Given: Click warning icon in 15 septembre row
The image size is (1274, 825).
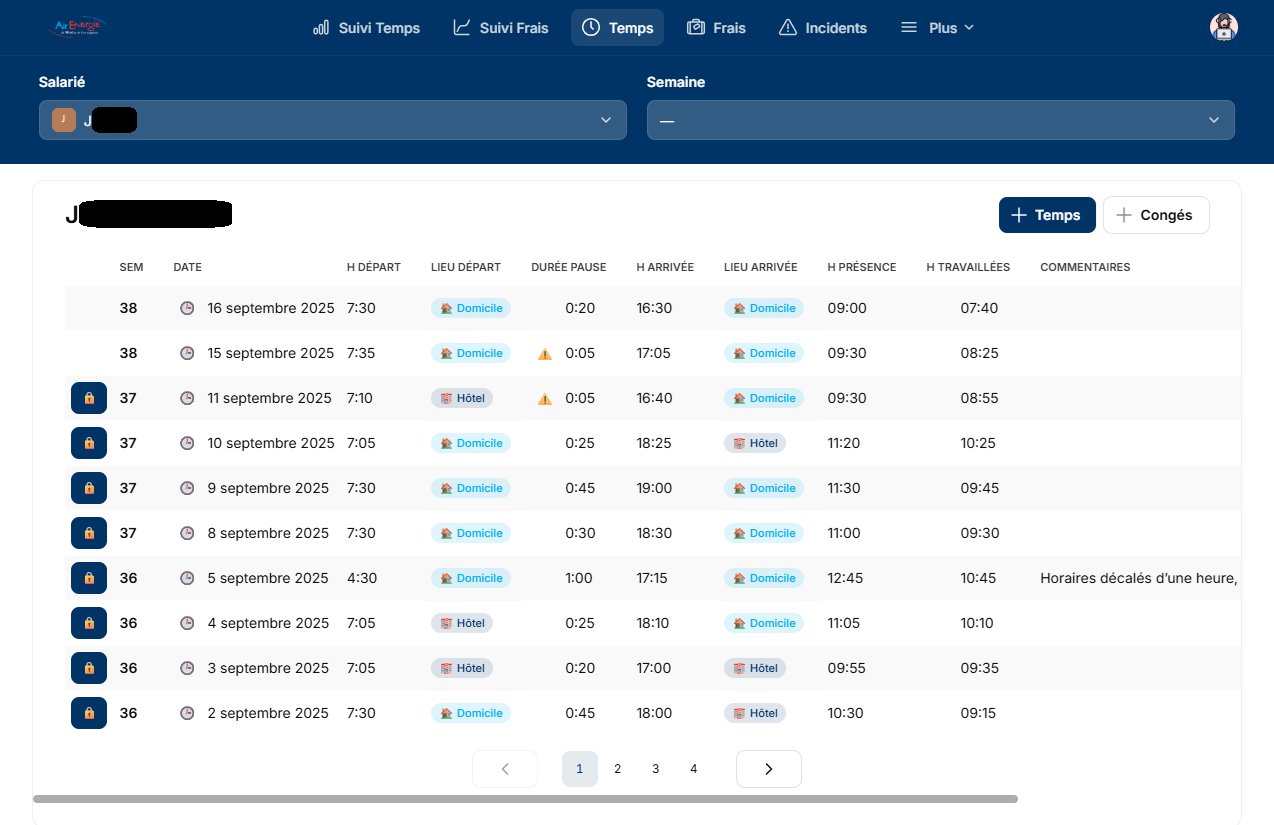Looking at the screenshot, I should 544,353.
